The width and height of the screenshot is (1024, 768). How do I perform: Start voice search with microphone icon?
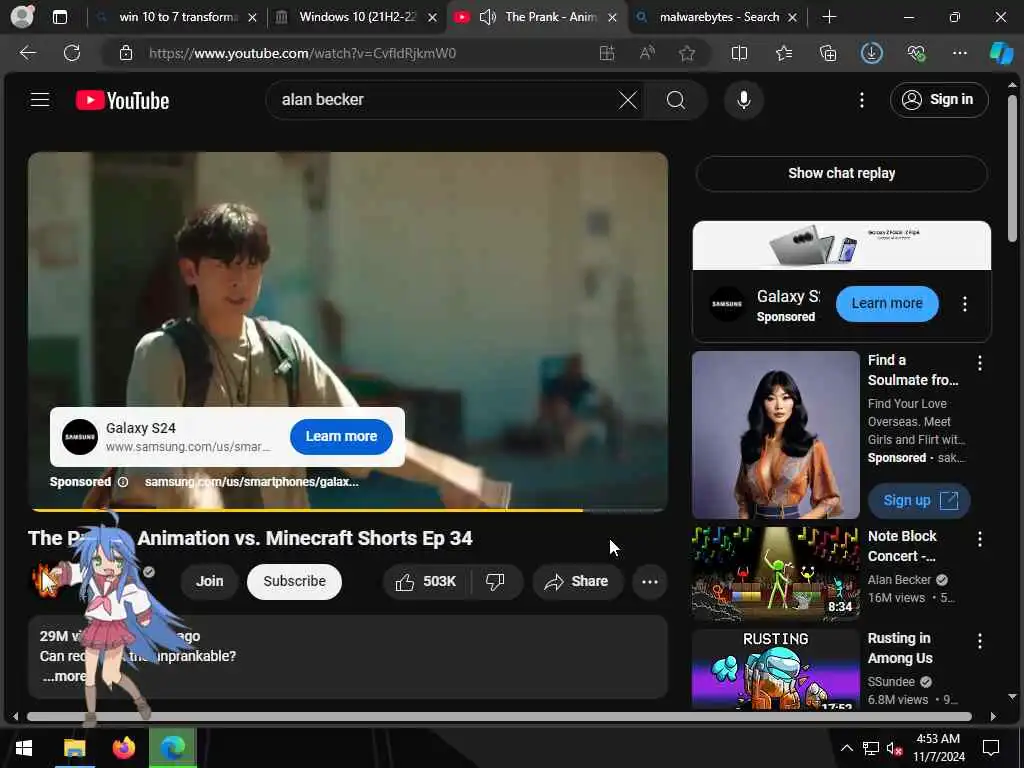coord(743,100)
